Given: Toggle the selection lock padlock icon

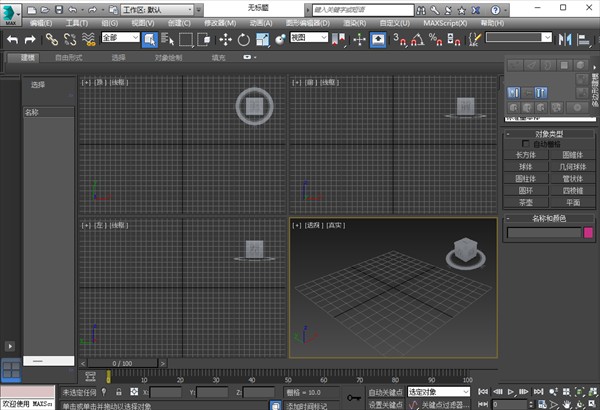Looking at the screenshot, I should (x=119, y=393).
